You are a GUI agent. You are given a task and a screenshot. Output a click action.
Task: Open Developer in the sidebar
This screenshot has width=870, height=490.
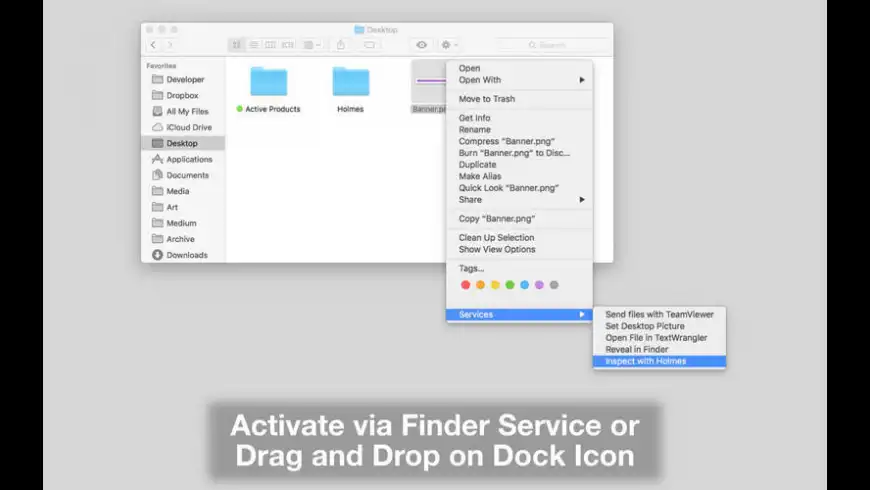click(x=183, y=79)
